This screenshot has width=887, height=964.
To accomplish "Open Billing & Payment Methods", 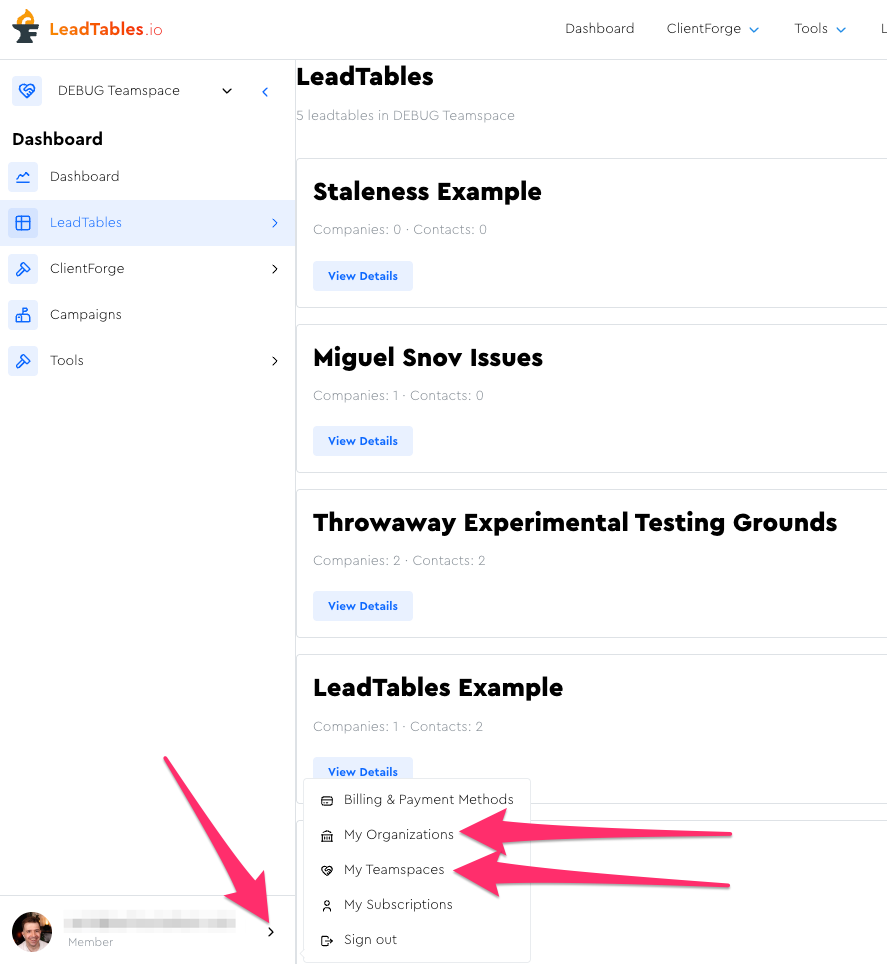I will pyautogui.click(x=428, y=800).
